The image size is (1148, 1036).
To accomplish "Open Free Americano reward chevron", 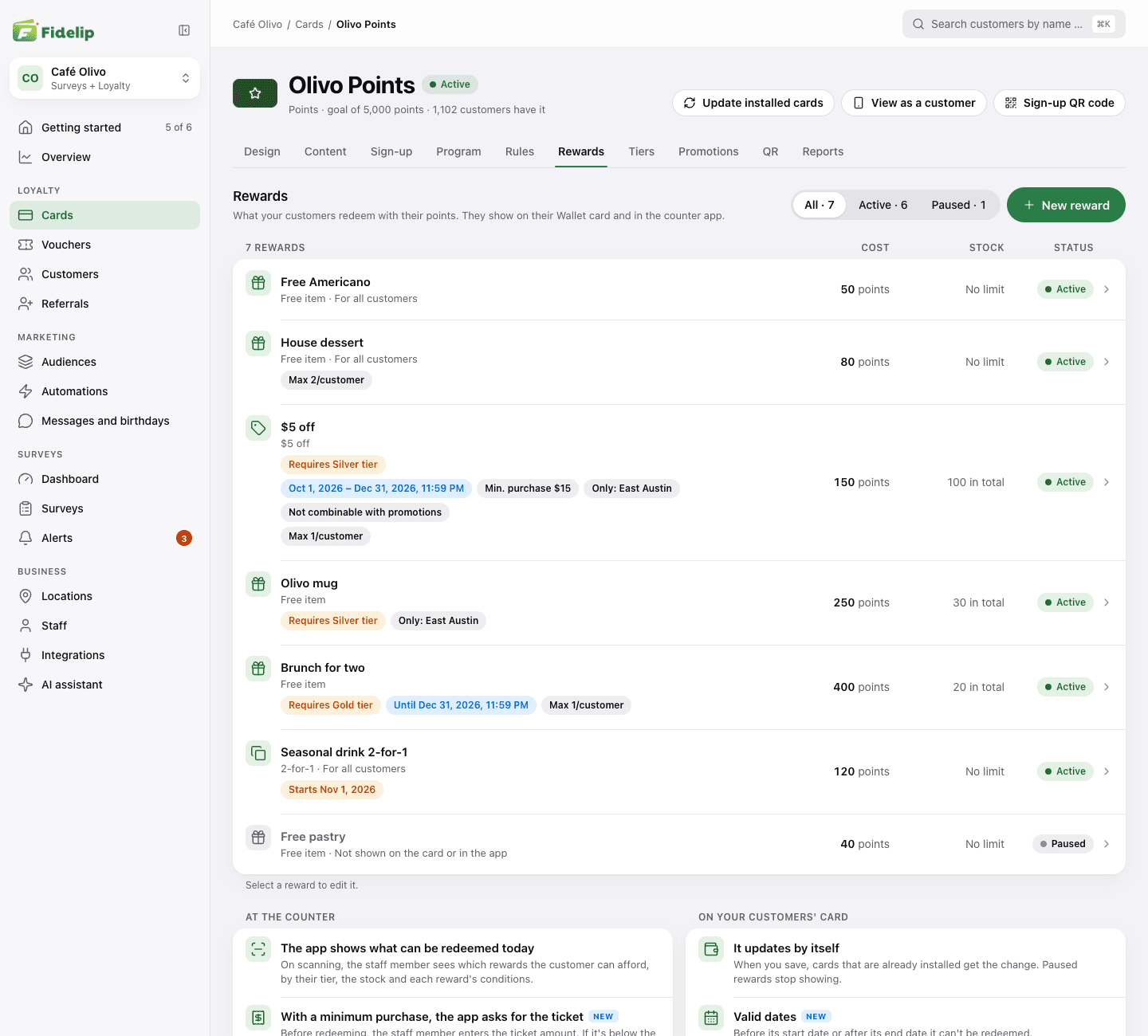I will tap(1107, 289).
